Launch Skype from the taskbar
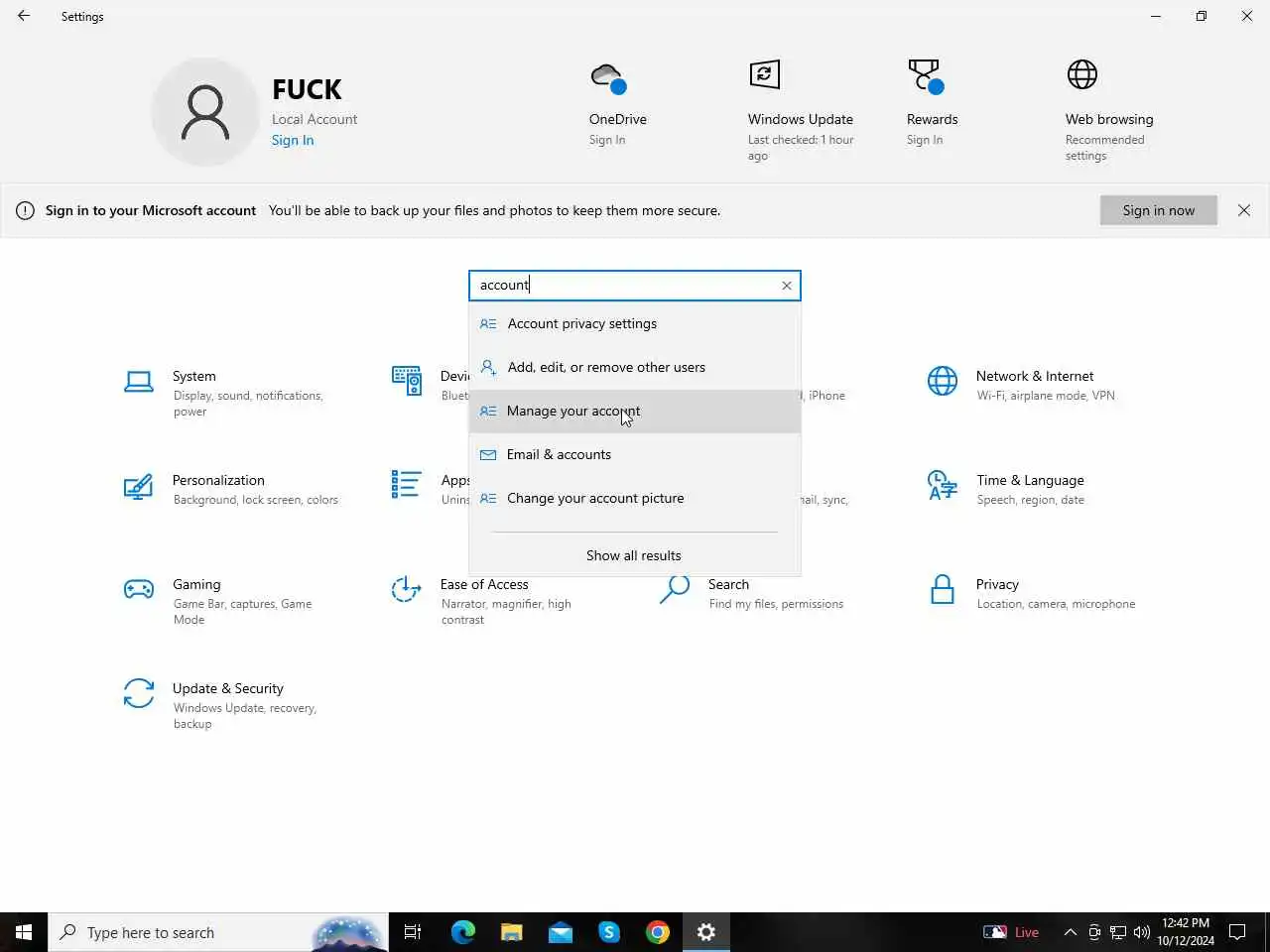 click(x=609, y=932)
